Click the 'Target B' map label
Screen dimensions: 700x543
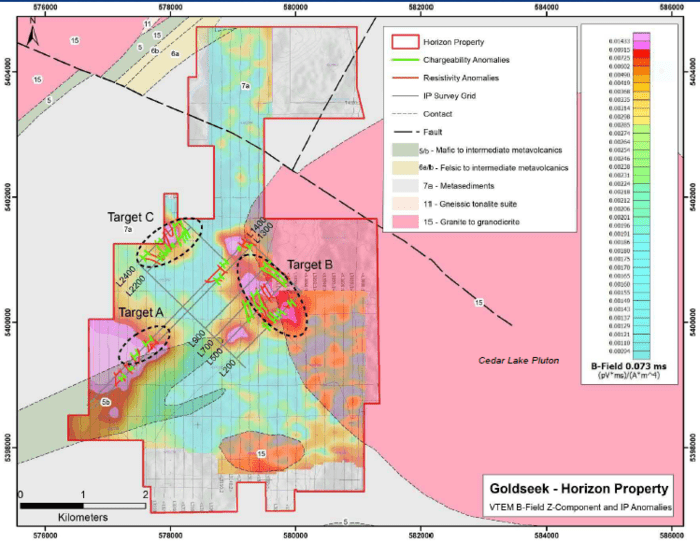(x=310, y=265)
